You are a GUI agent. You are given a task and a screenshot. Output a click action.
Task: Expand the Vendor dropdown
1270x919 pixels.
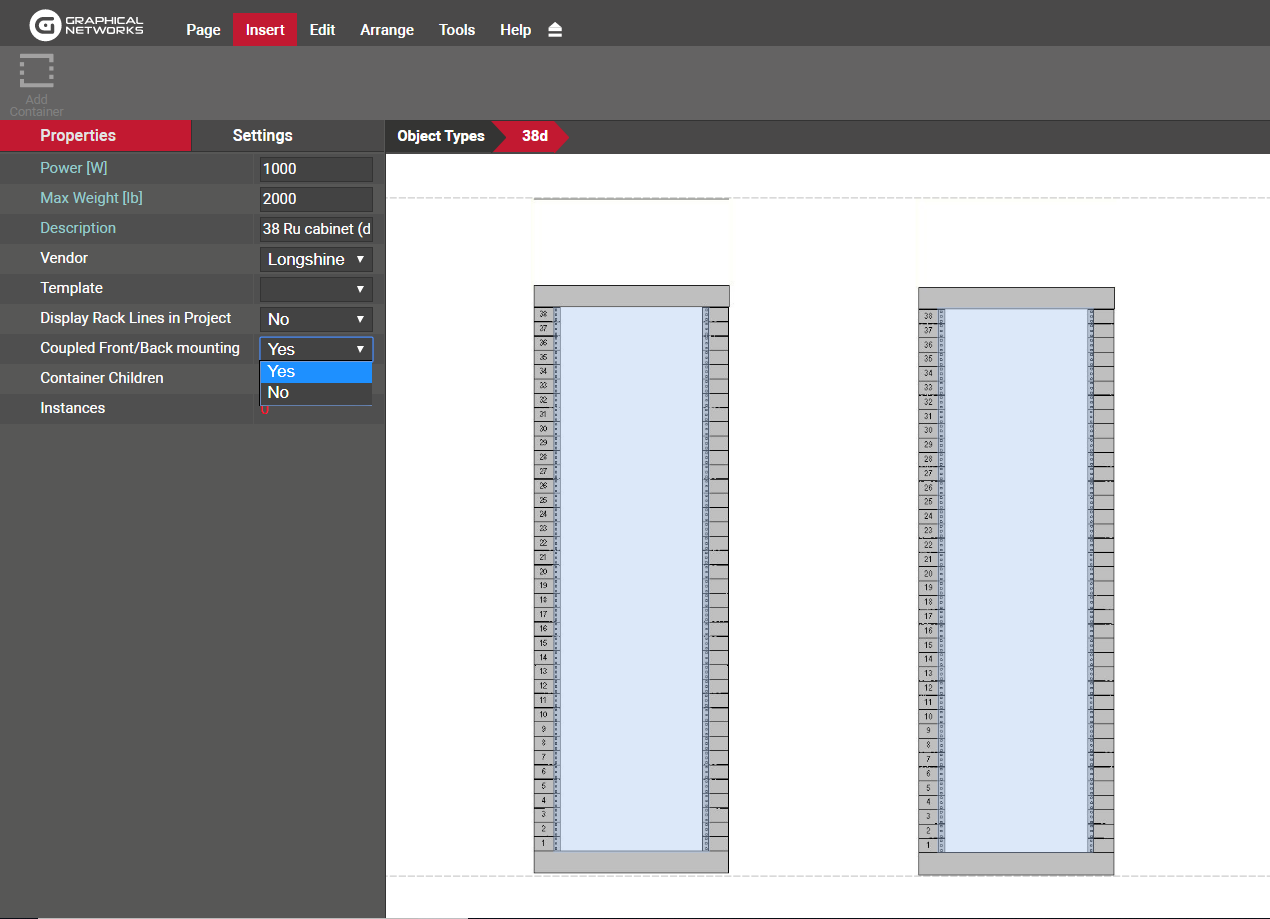point(316,259)
